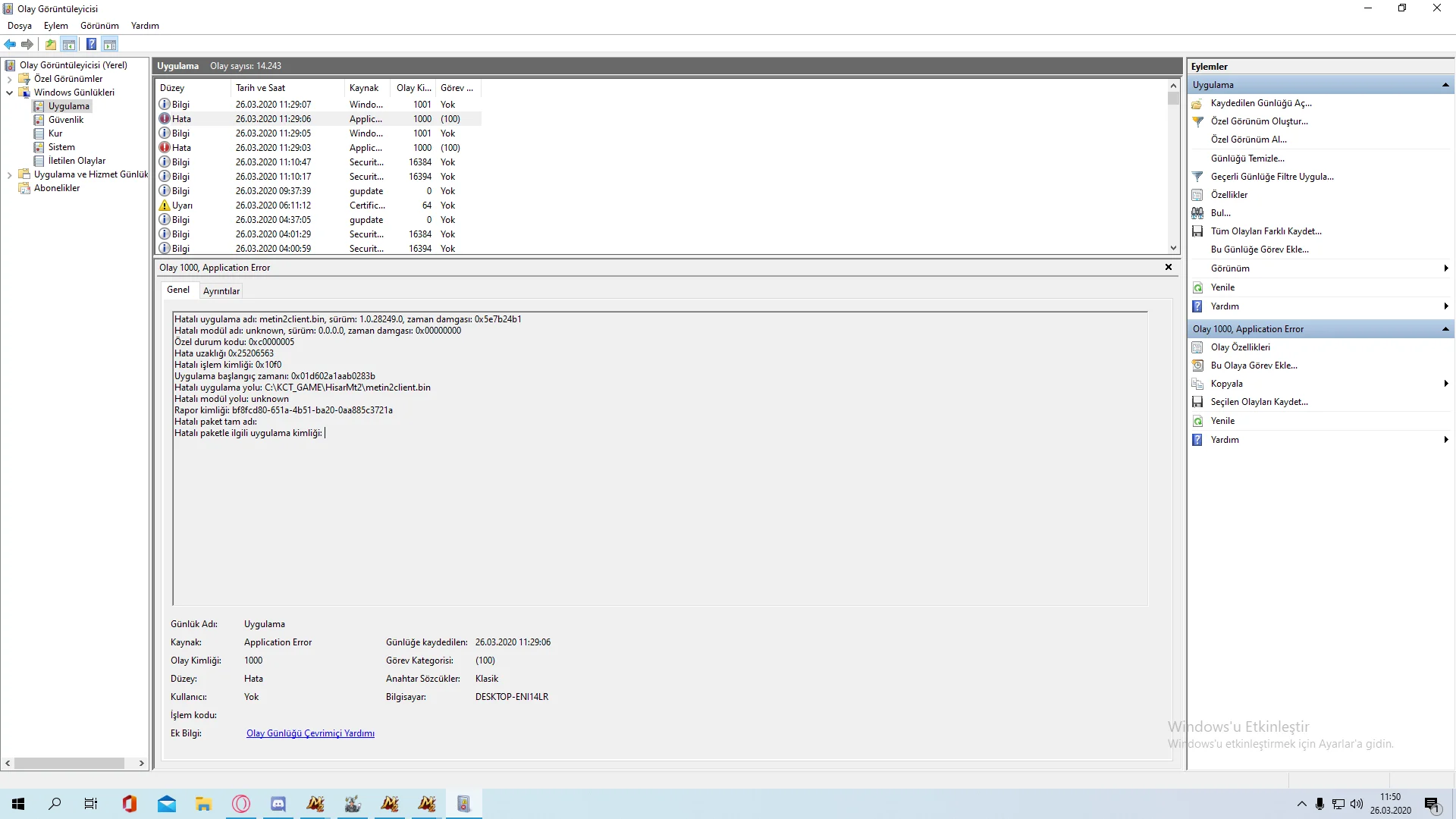Screen dimensions: 1456x819
Task: Click the forward arrow toolbar icon
Action: point(27,44)
